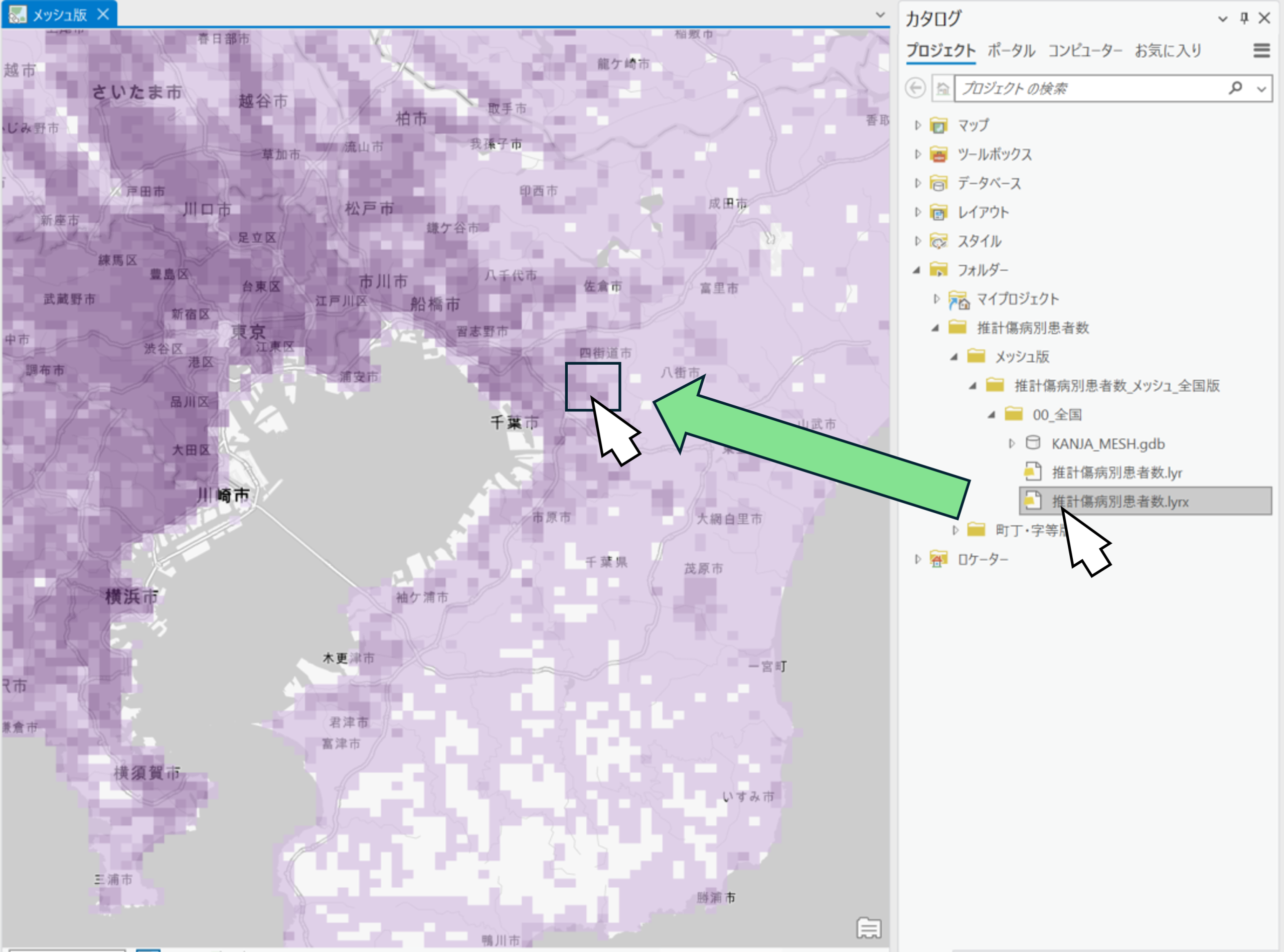
Task: Select the KANJA_MESH.gdb geodatabase
Action: click(1107, 444)
